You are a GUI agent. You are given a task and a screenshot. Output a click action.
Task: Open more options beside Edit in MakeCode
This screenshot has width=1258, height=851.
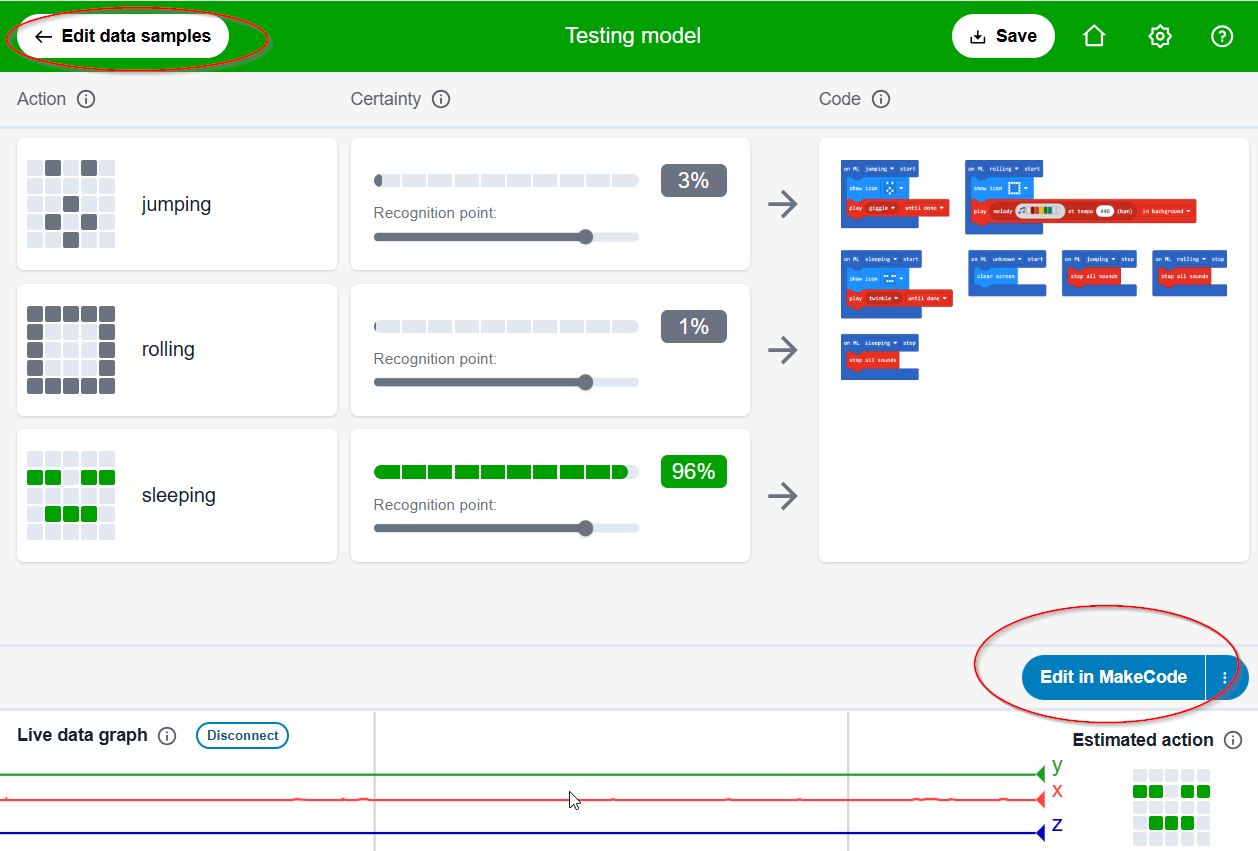coord(1225,677)
